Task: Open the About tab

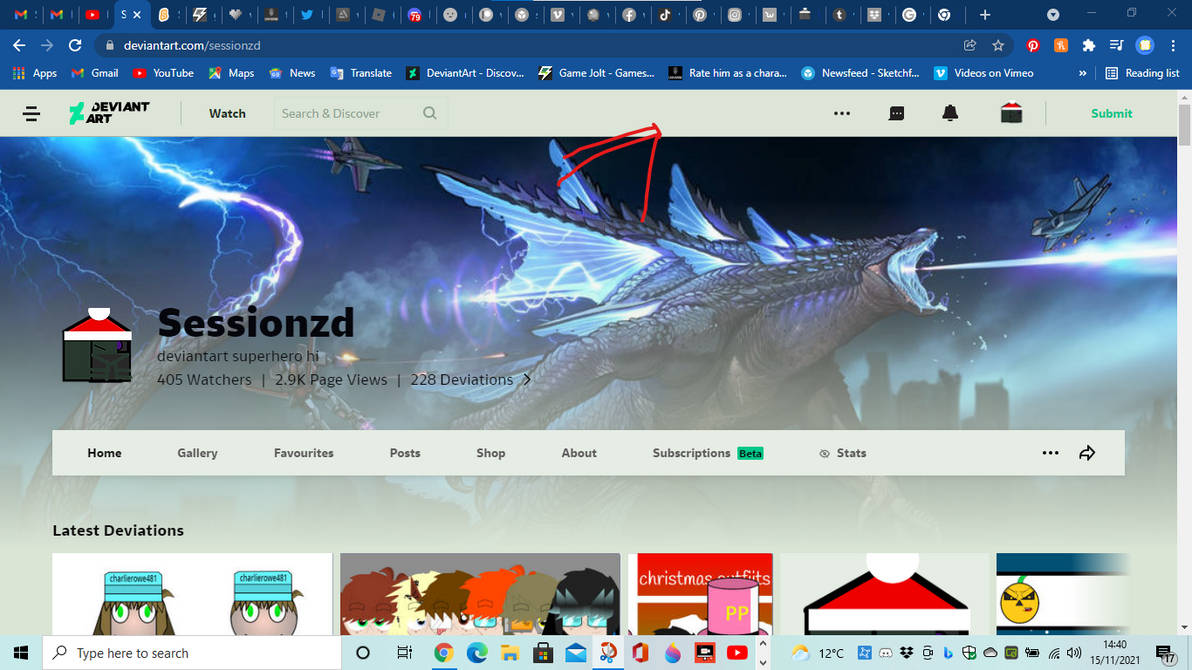Action: pyautogui.click(x=579, y=453)
